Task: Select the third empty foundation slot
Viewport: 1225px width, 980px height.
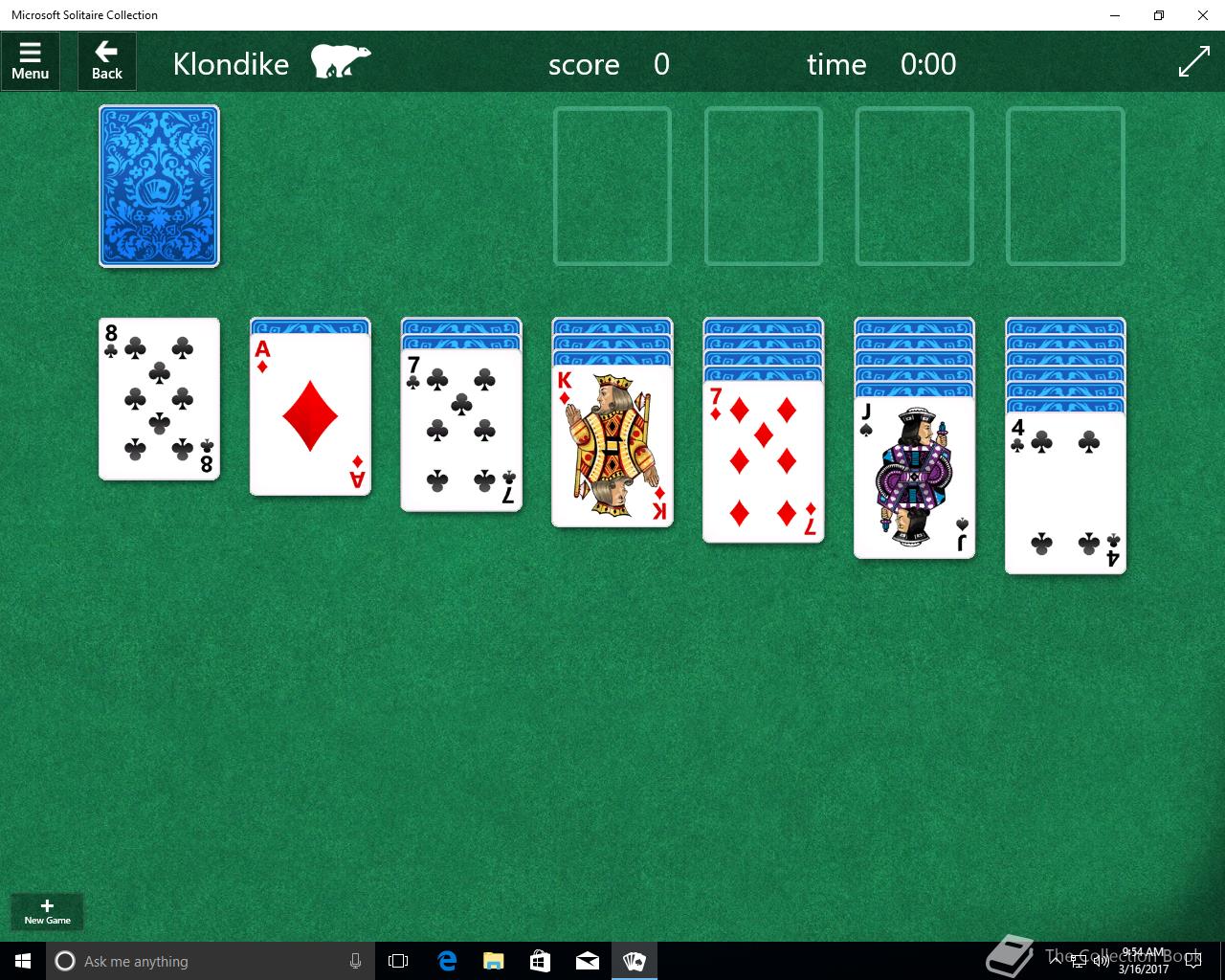Action: pos(915,186)
